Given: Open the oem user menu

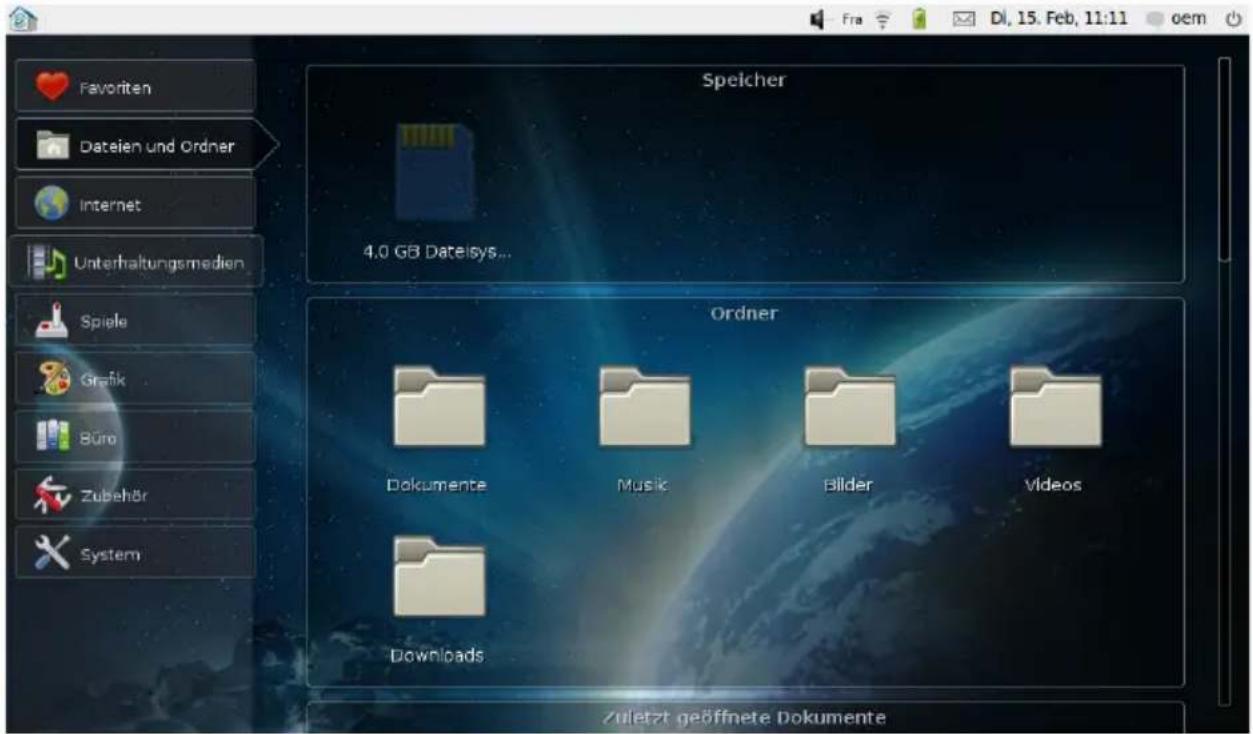Looking at the screenshot, I should click(x=1178, y=18).
